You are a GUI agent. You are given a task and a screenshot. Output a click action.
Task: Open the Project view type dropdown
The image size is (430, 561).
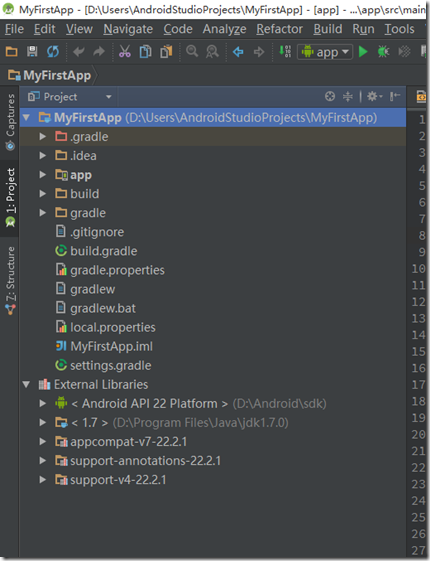(70, 97)
